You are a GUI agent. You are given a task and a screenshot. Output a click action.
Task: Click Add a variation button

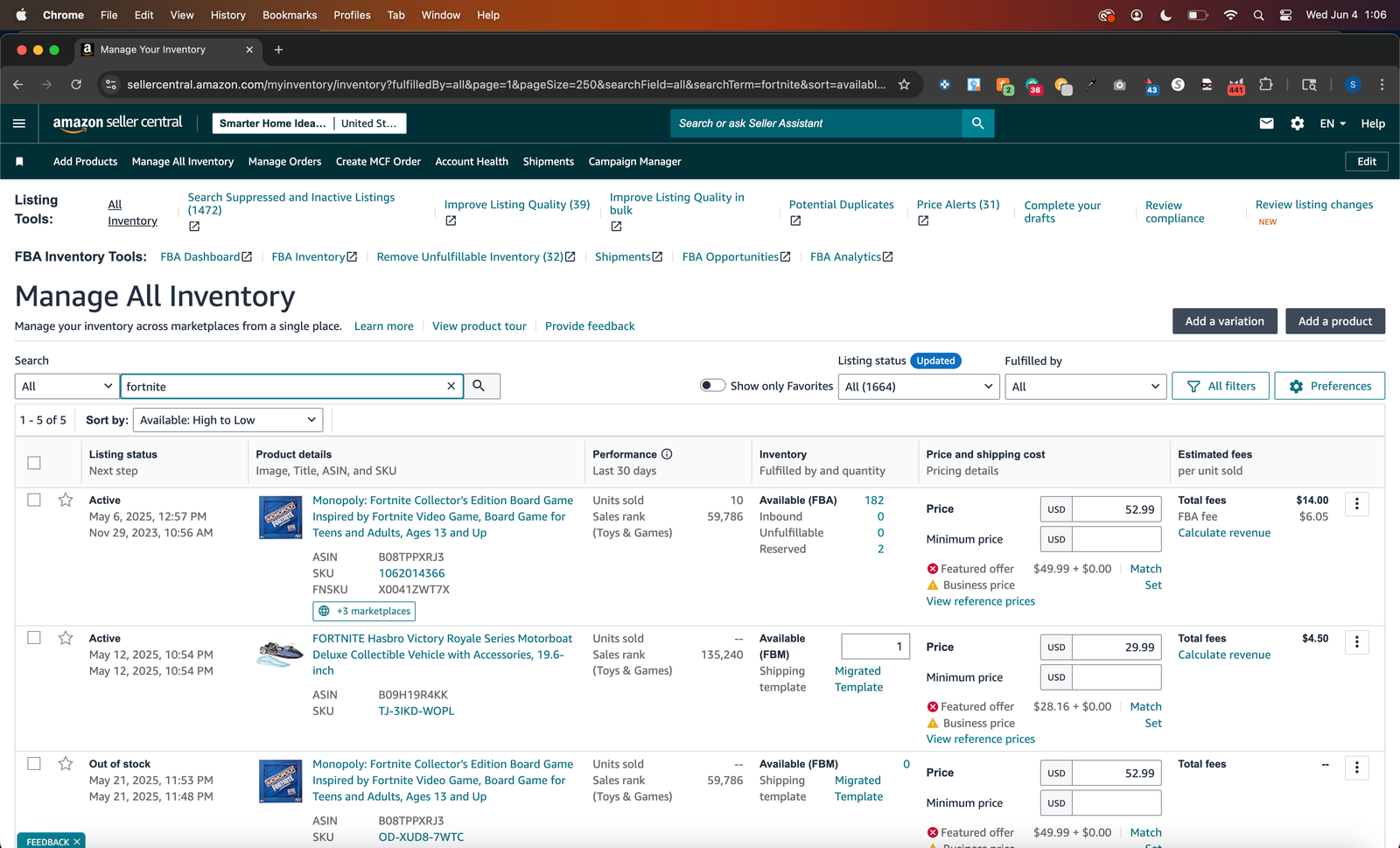[1224, 321]
